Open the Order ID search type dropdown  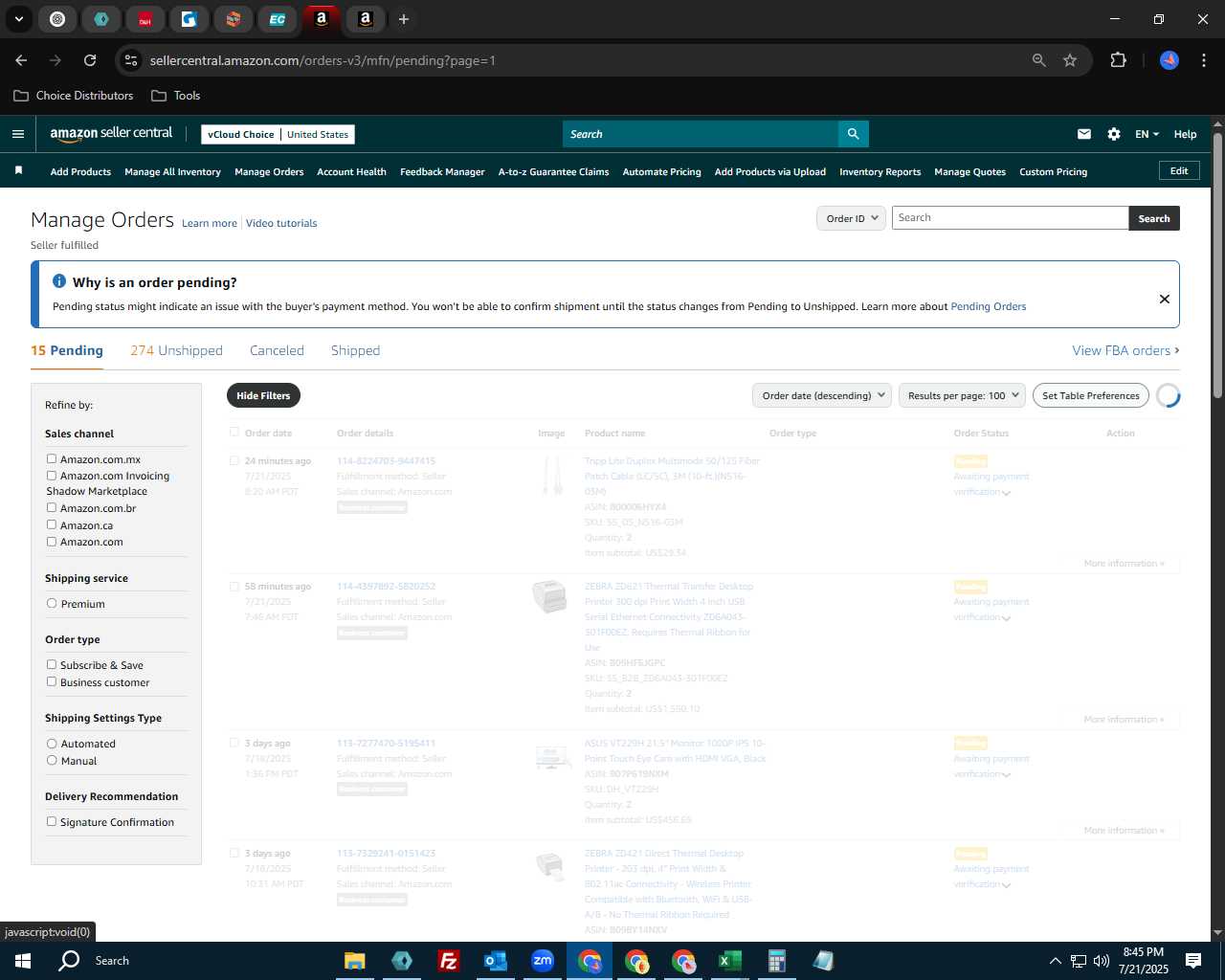[x=851, y=218]
